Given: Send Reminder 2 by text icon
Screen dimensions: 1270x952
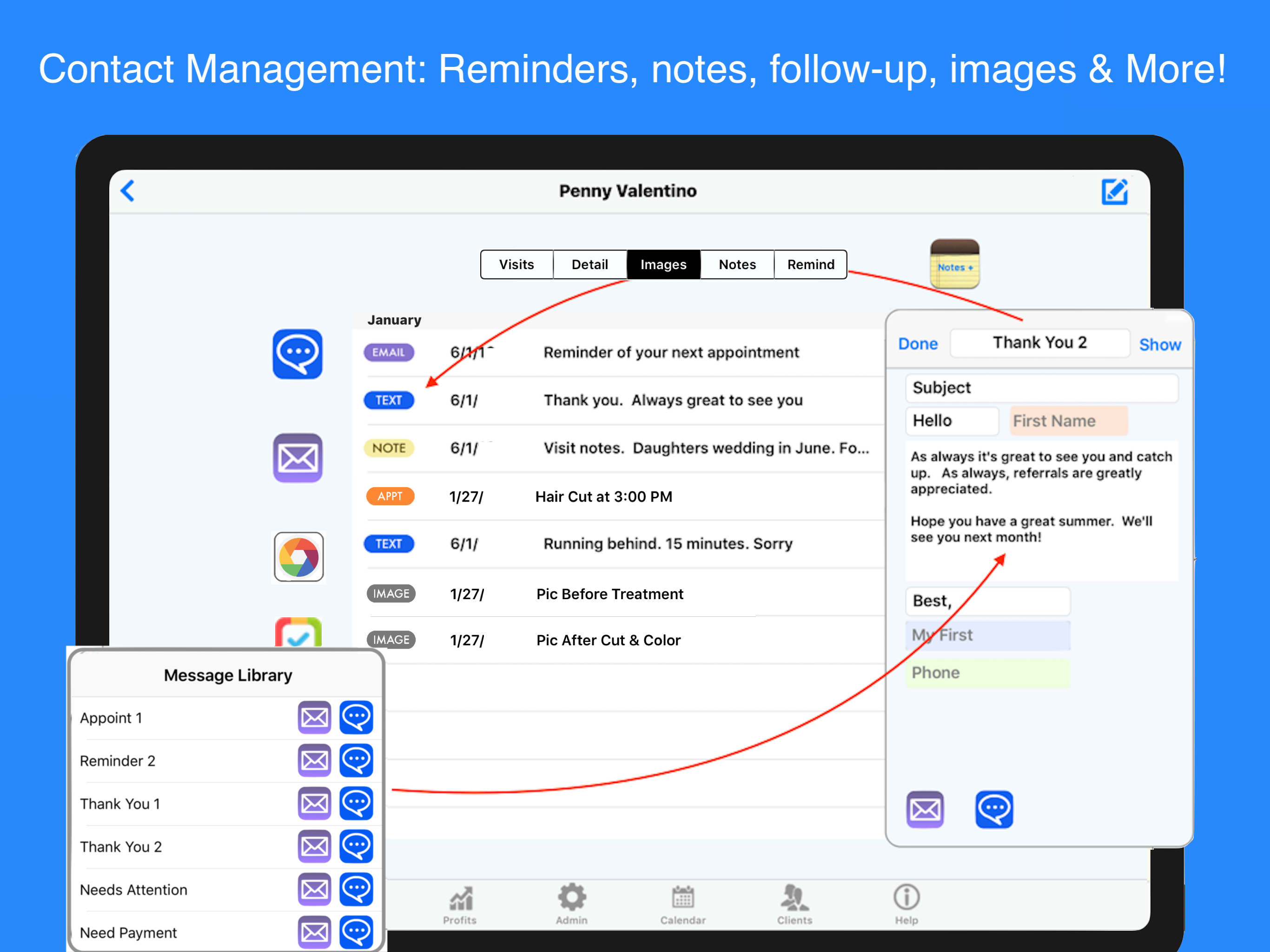Looking at the screenshot, I should pyautogui.click(x=357, y=760).
